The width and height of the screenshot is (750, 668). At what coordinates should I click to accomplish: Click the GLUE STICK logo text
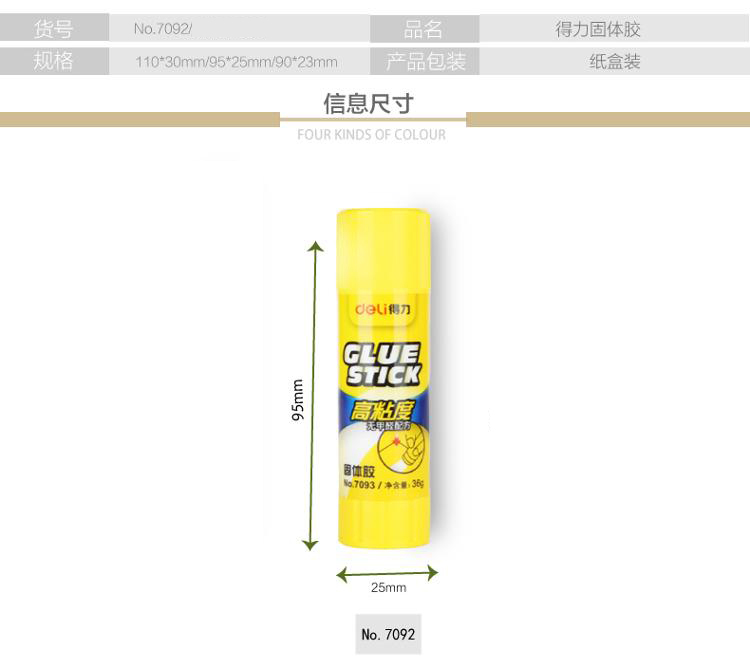pyautogui.click(x=383, y=364)
